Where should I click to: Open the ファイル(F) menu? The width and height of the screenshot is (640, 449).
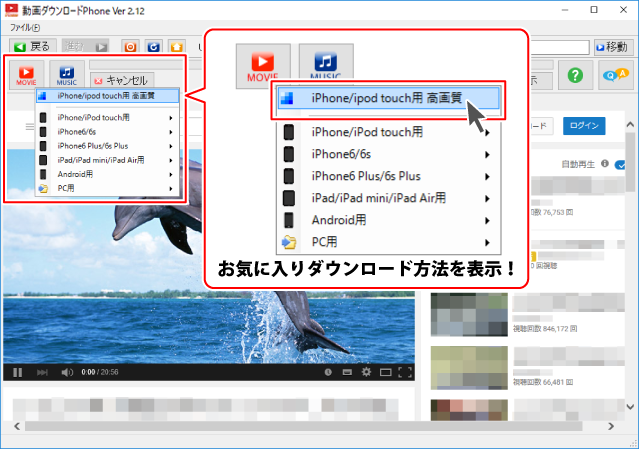25,28
